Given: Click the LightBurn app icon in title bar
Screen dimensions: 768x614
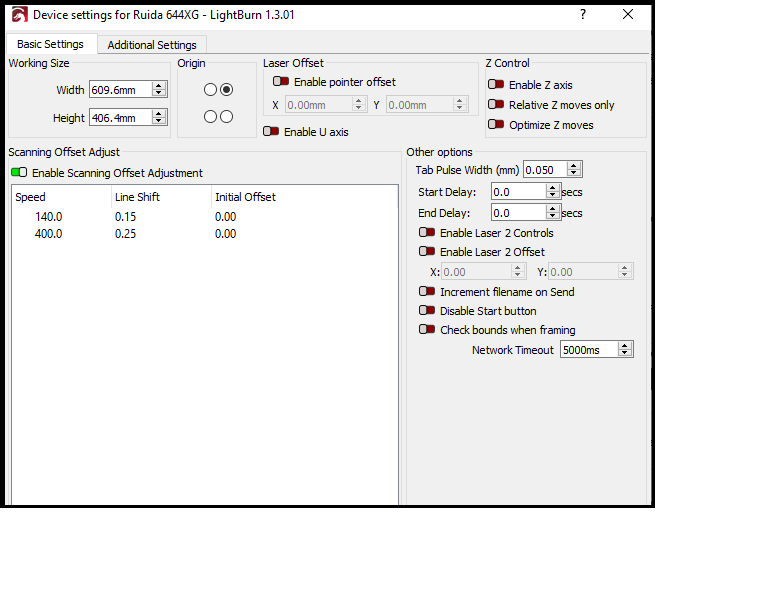Looking at the screenshot, I should click(x=20, y=15).
